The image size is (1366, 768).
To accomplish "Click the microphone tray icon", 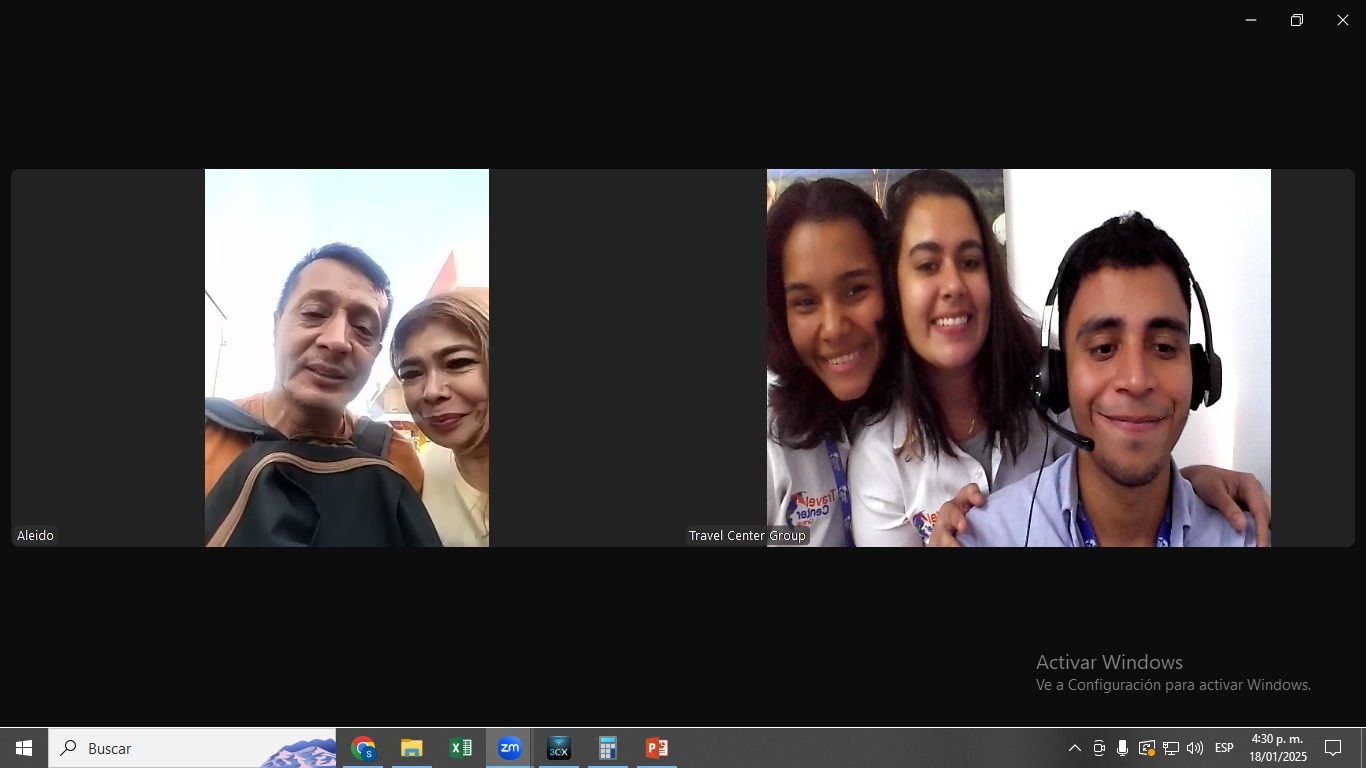I will (x=1122, y=748).
